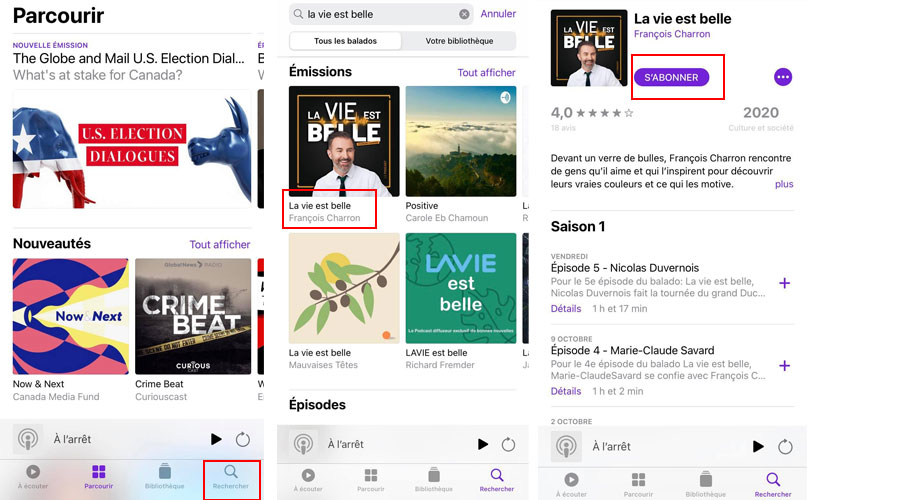Select The Globe and Mail U.S. Election title
900x500 pixels.
129,59
